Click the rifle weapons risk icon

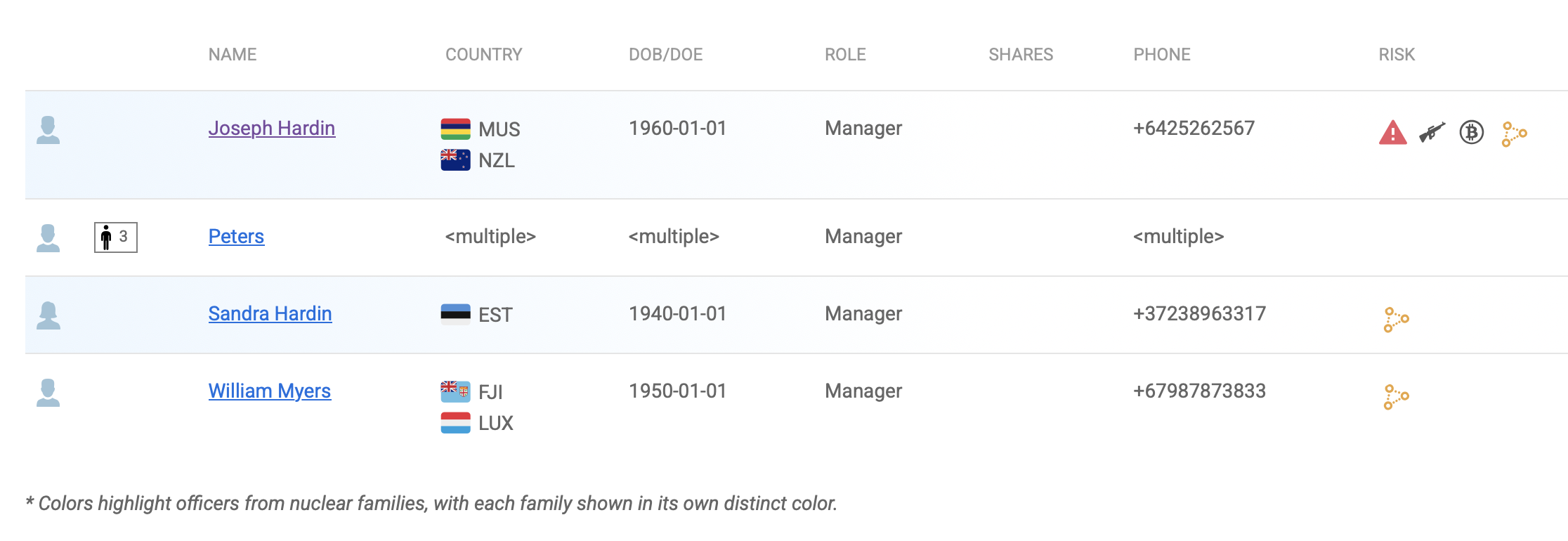(x=1432, y=132)
